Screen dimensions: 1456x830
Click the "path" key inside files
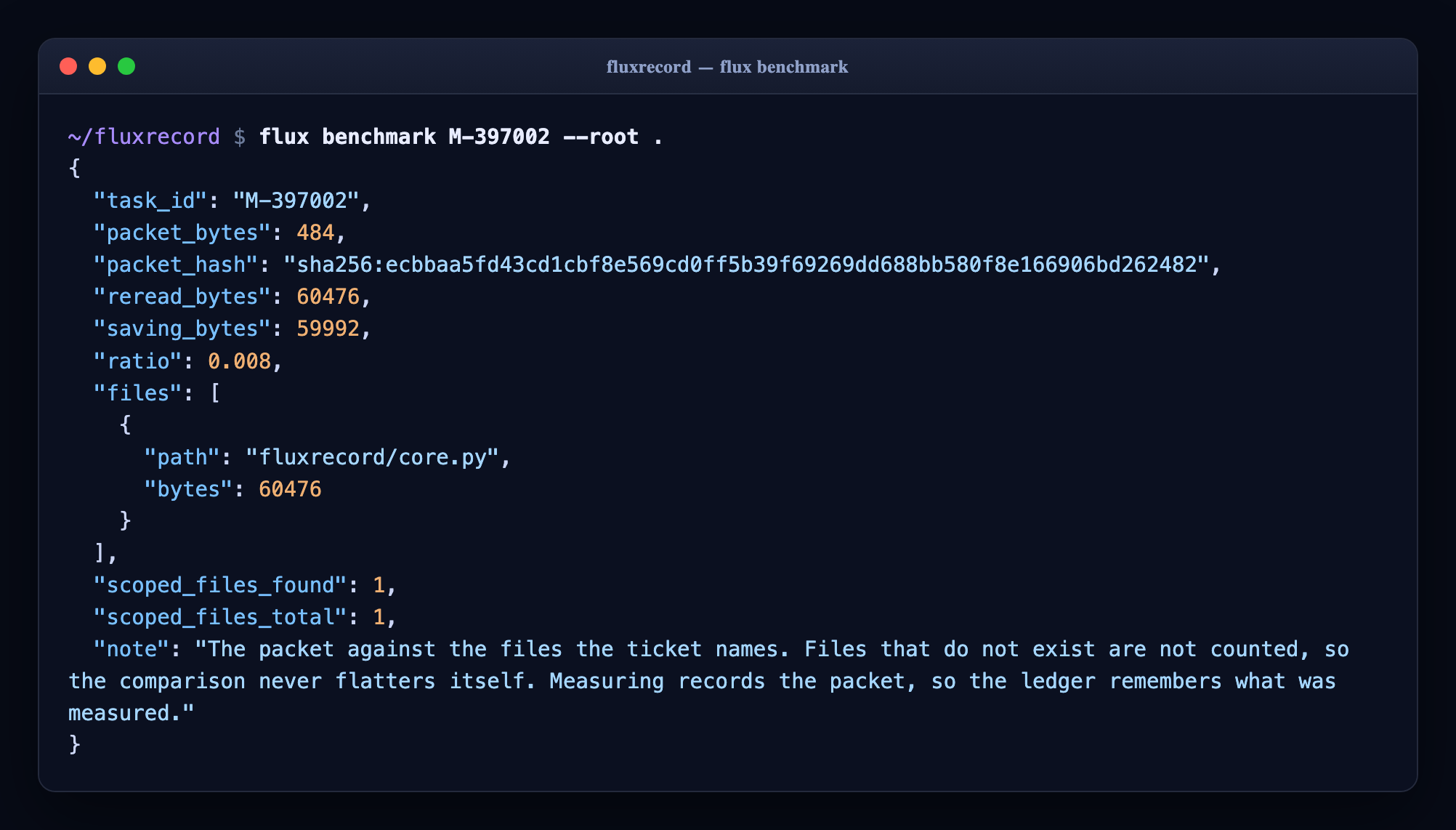click(182, 457)
